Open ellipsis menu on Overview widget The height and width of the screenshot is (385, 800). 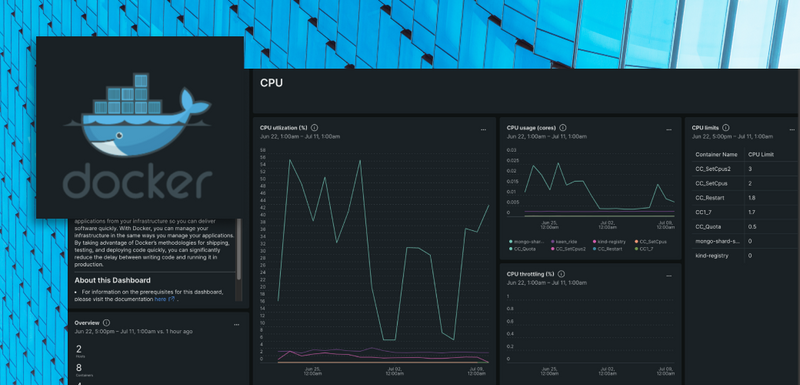coord(237,325)
